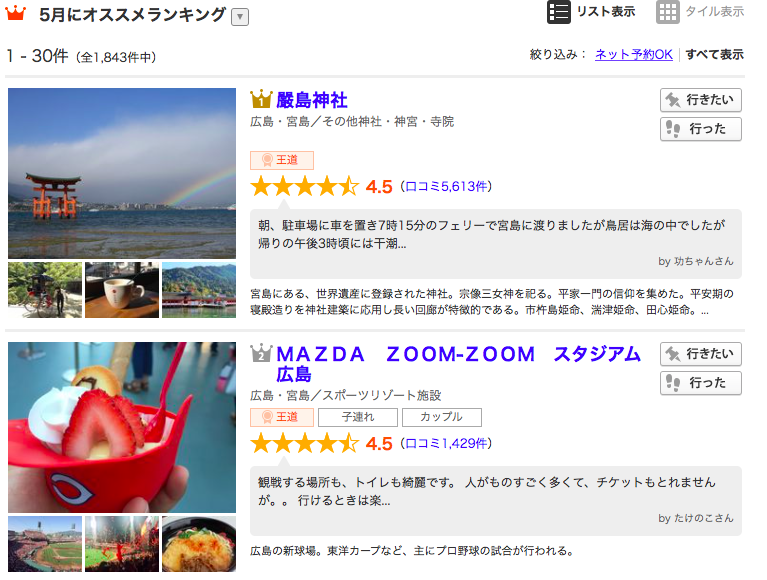Click the list view icon
Image resolution: width=767 pixels, height=580 pixels.
(x=558, y=12)
